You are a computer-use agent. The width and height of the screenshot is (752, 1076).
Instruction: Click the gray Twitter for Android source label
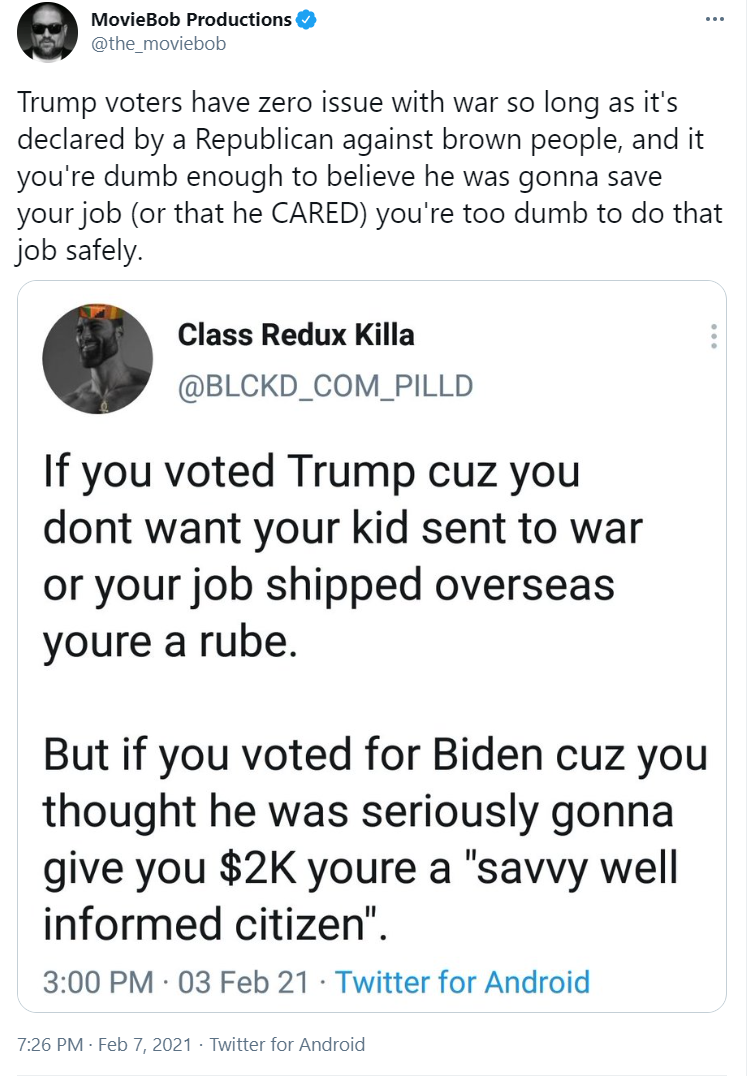click(287, 1044)
